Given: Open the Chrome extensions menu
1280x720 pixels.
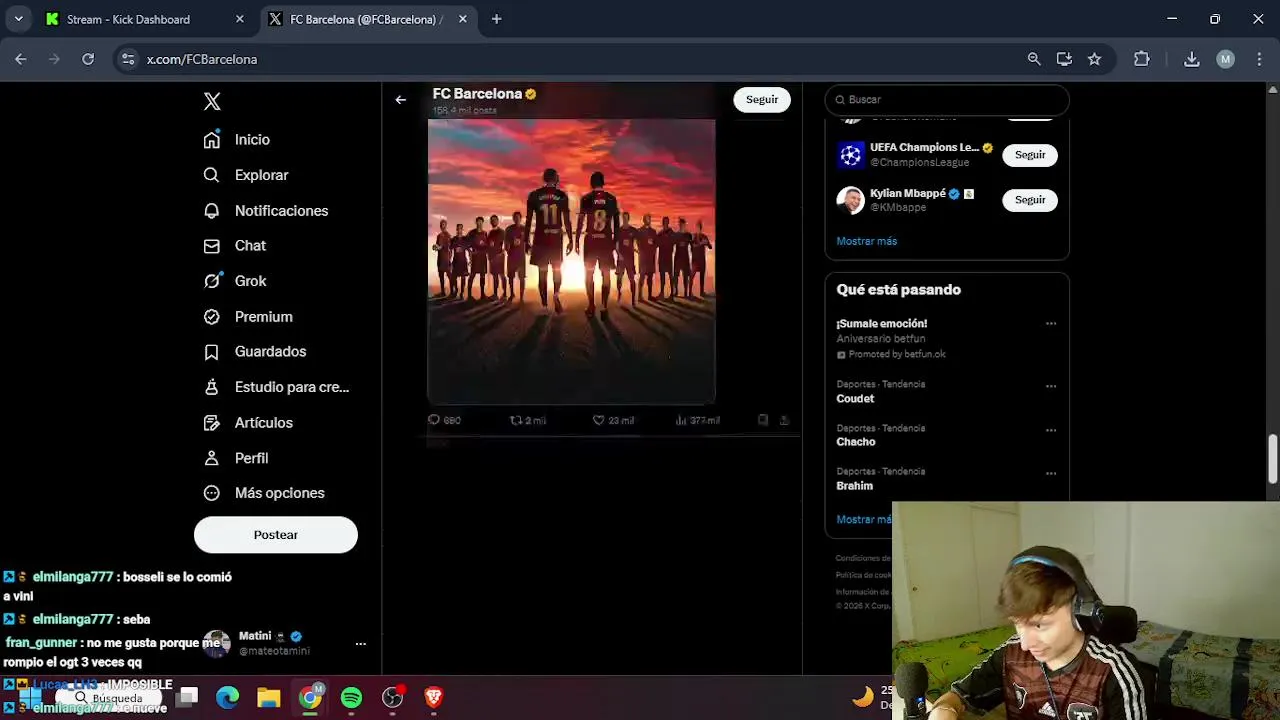Looking at the screenshot, I should (x=1141, y=59).
